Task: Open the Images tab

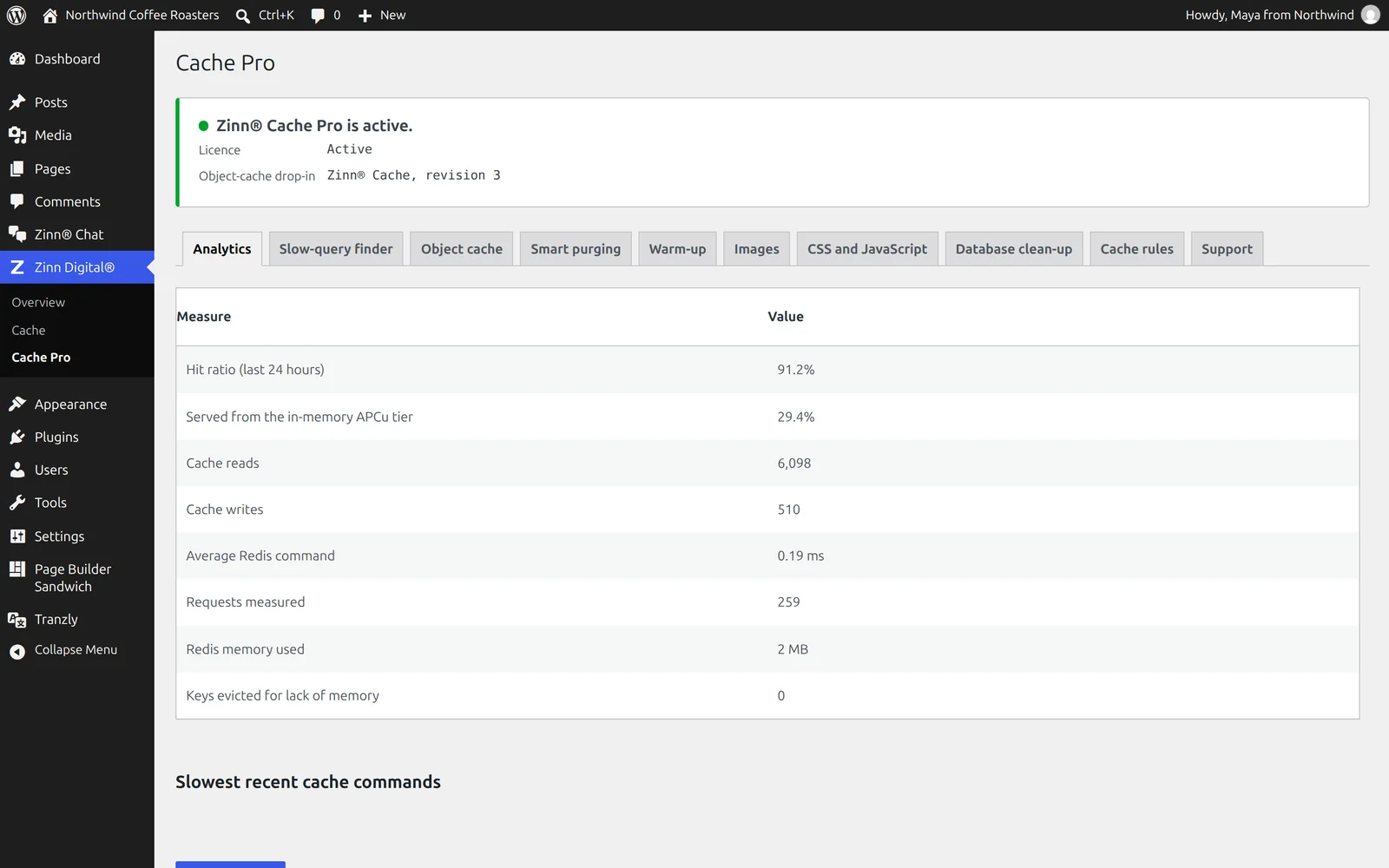Action: (757, 249)
